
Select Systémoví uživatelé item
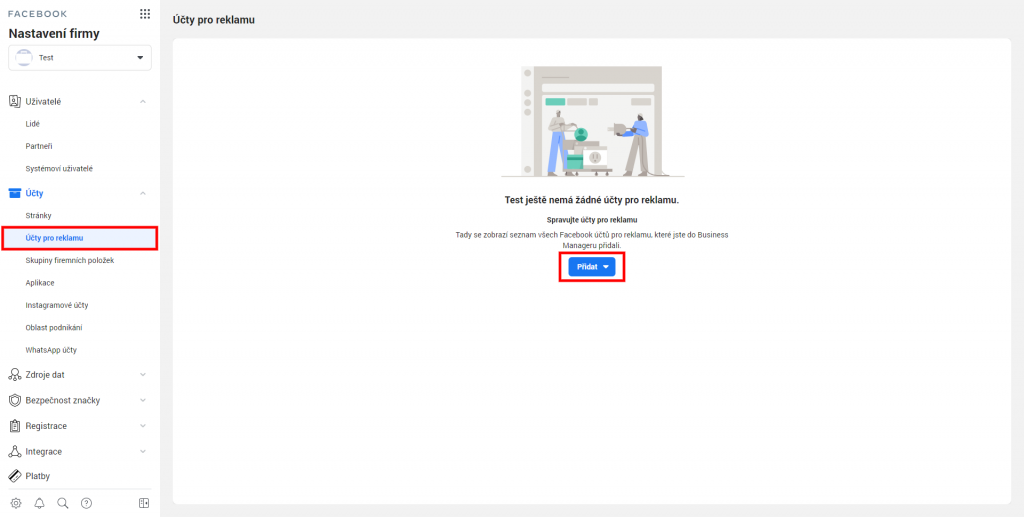(x=59, y=169)
